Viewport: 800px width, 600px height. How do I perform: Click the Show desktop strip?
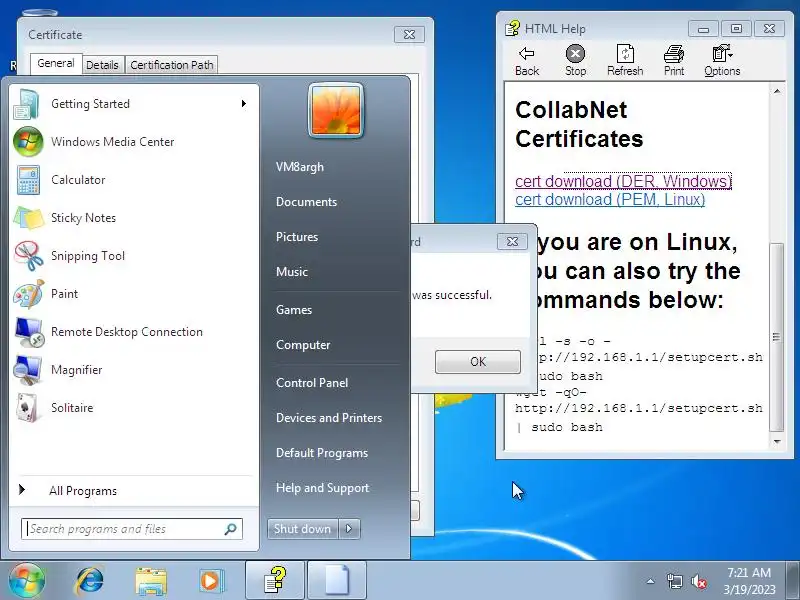point(793,581)
